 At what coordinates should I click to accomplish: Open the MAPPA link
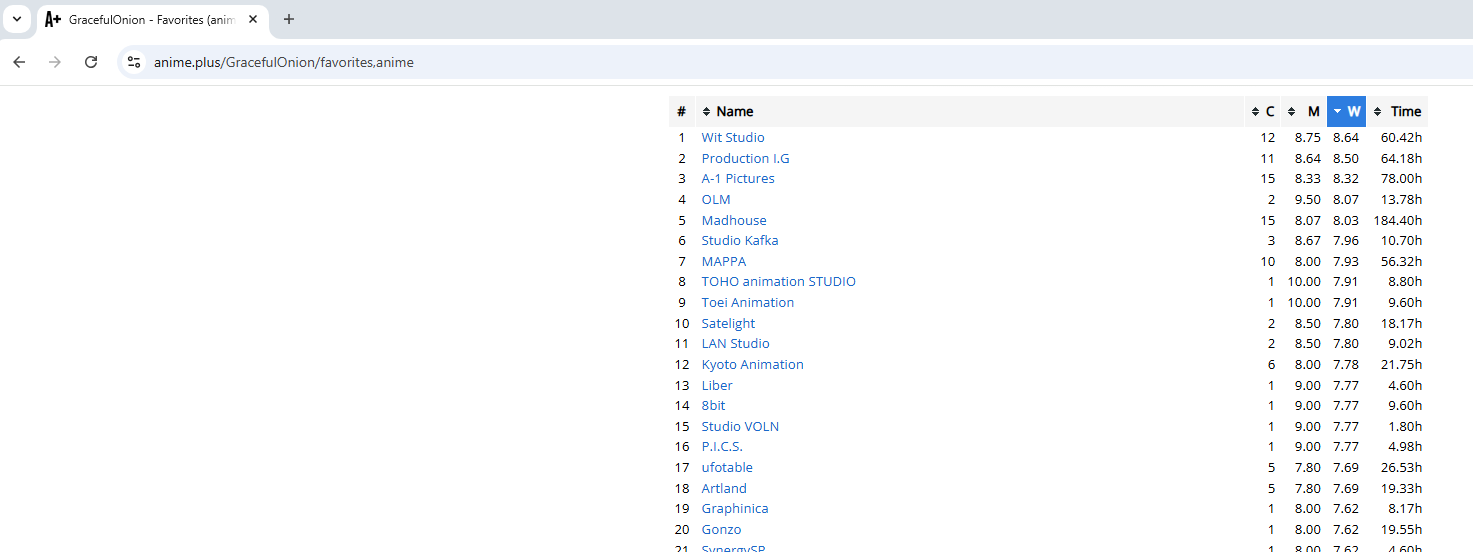724,262
